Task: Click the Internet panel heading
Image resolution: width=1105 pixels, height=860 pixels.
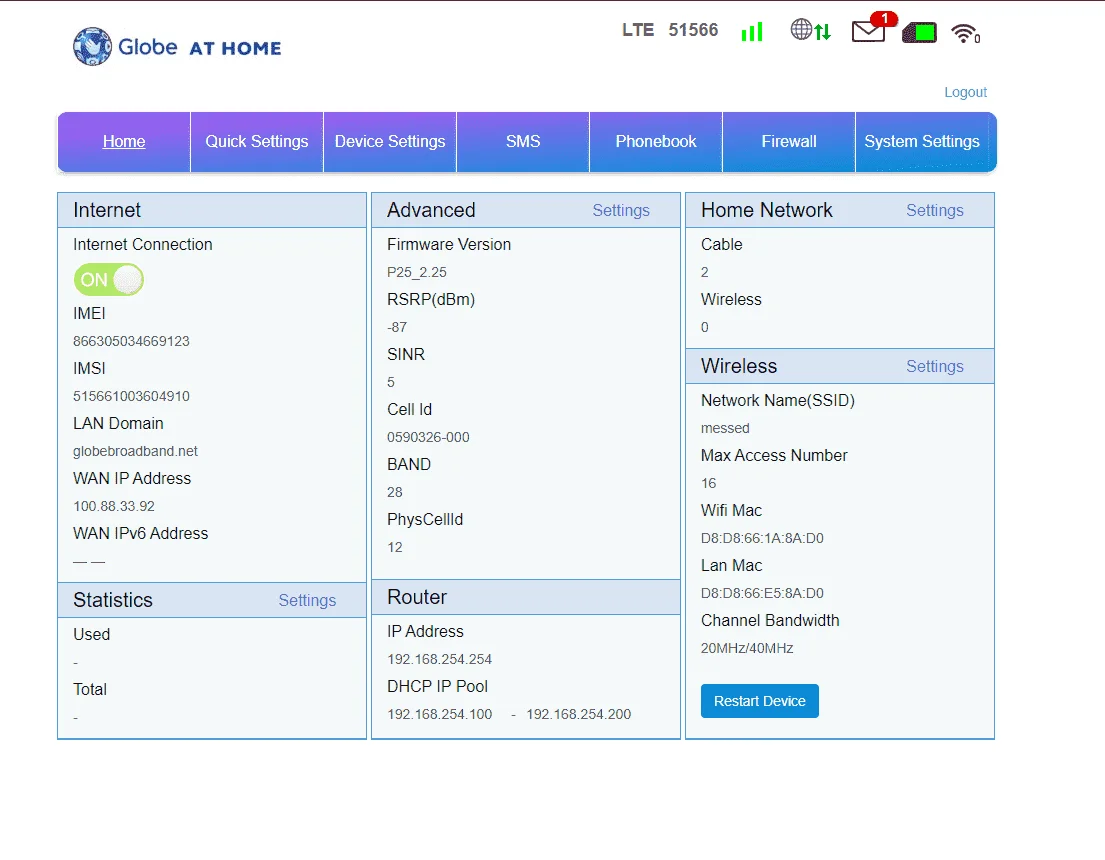Action: [107, 210]
